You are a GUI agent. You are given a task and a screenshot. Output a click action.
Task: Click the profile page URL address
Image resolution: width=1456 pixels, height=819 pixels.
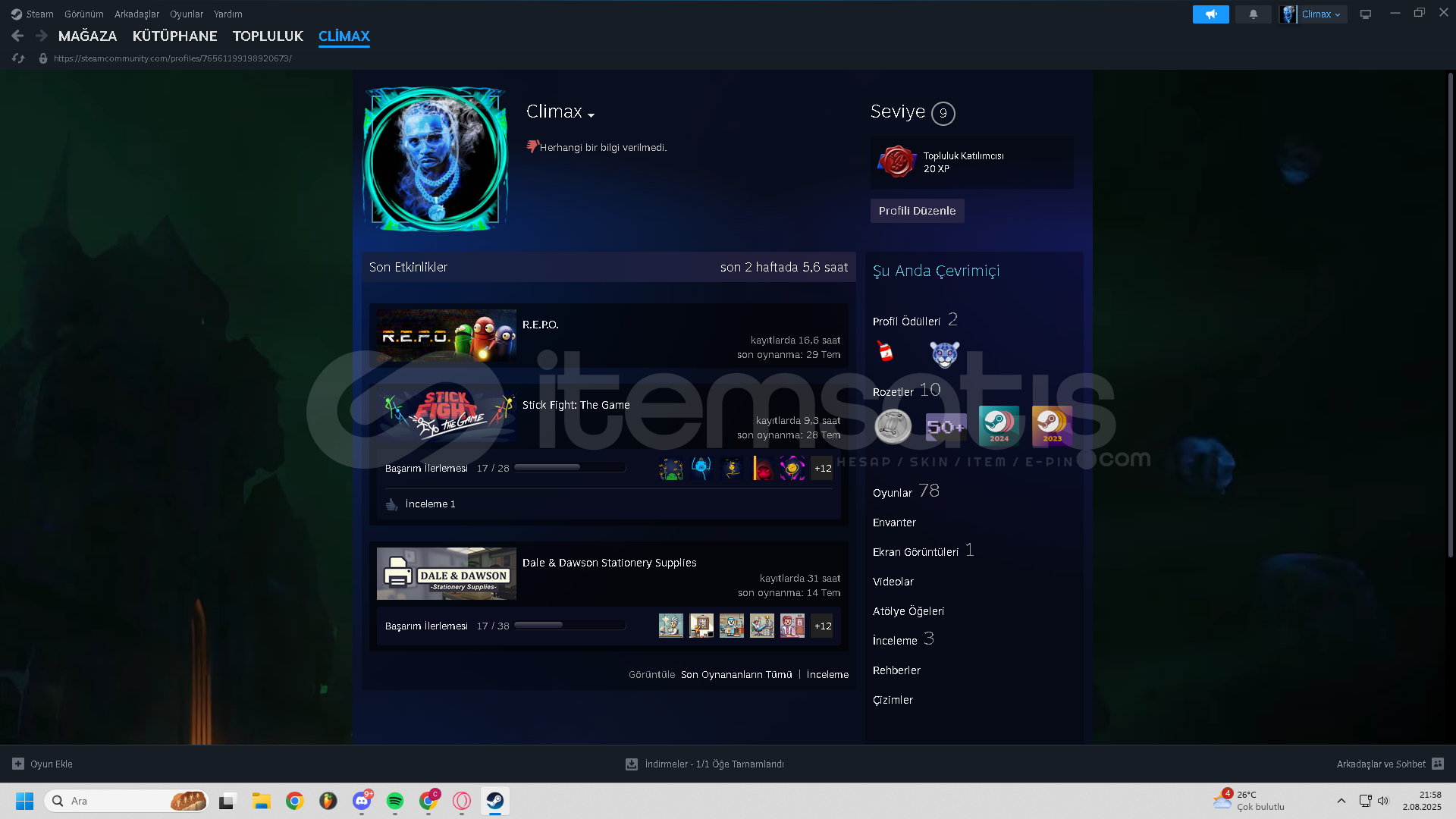[x=173, y=58]
